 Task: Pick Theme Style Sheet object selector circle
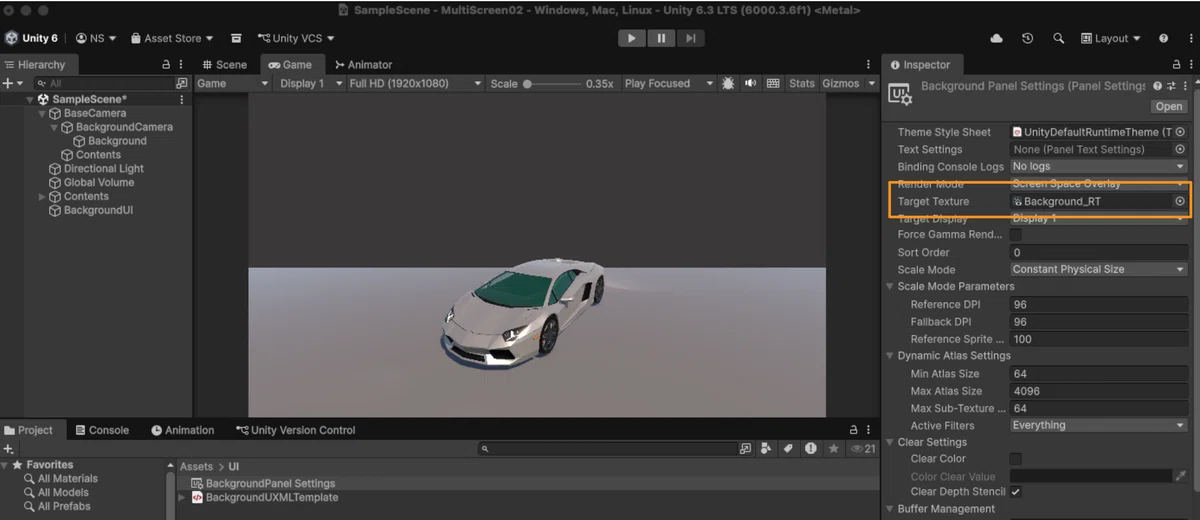tap(1180, 132)
